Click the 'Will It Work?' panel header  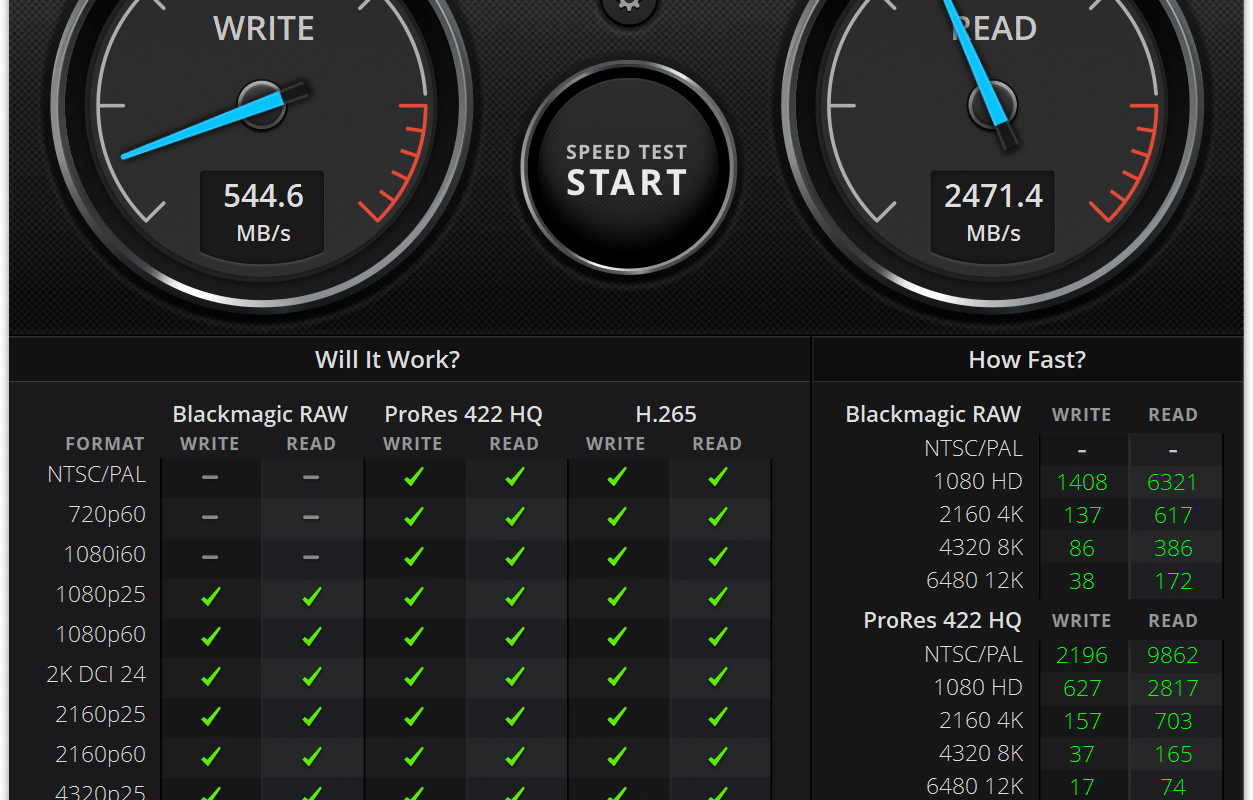point(388,360)
